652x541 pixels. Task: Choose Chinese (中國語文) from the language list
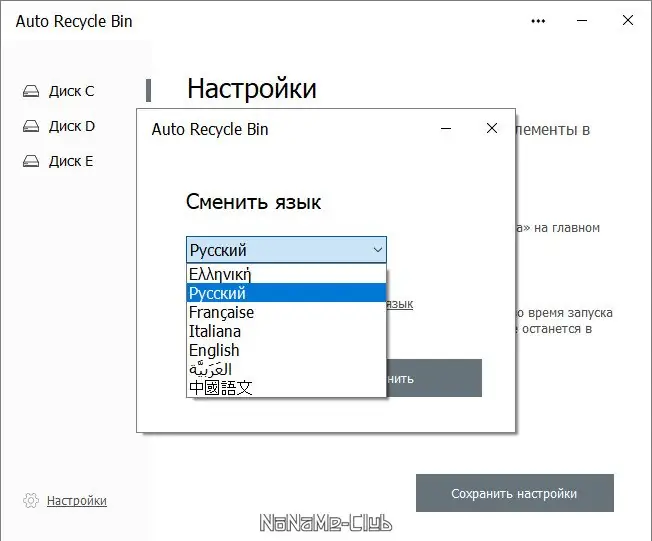[x=286, y=388]
